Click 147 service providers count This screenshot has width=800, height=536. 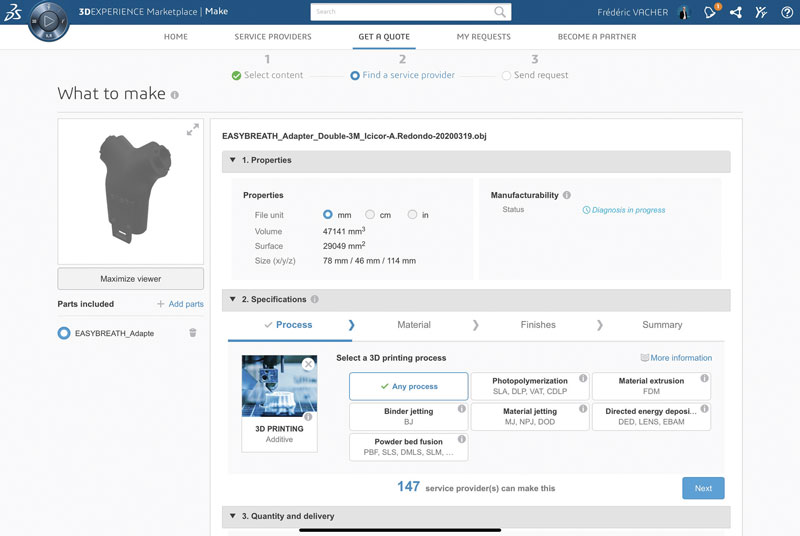[x=409, y=487]
